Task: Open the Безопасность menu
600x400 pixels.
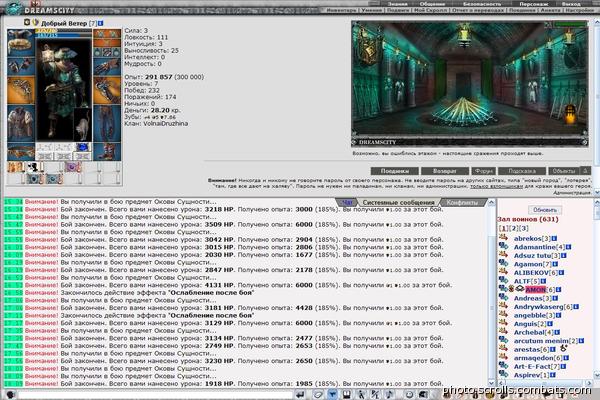Action: pyautogui.click(x=482, y=3)
